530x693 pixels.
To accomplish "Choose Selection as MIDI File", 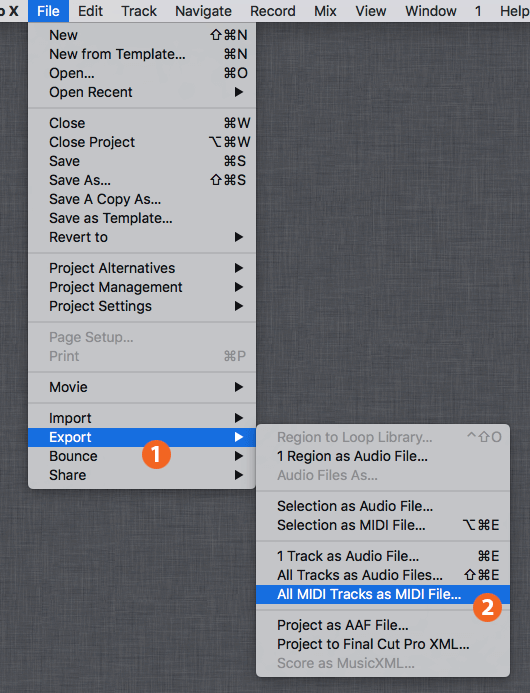I will coord(383,525).
